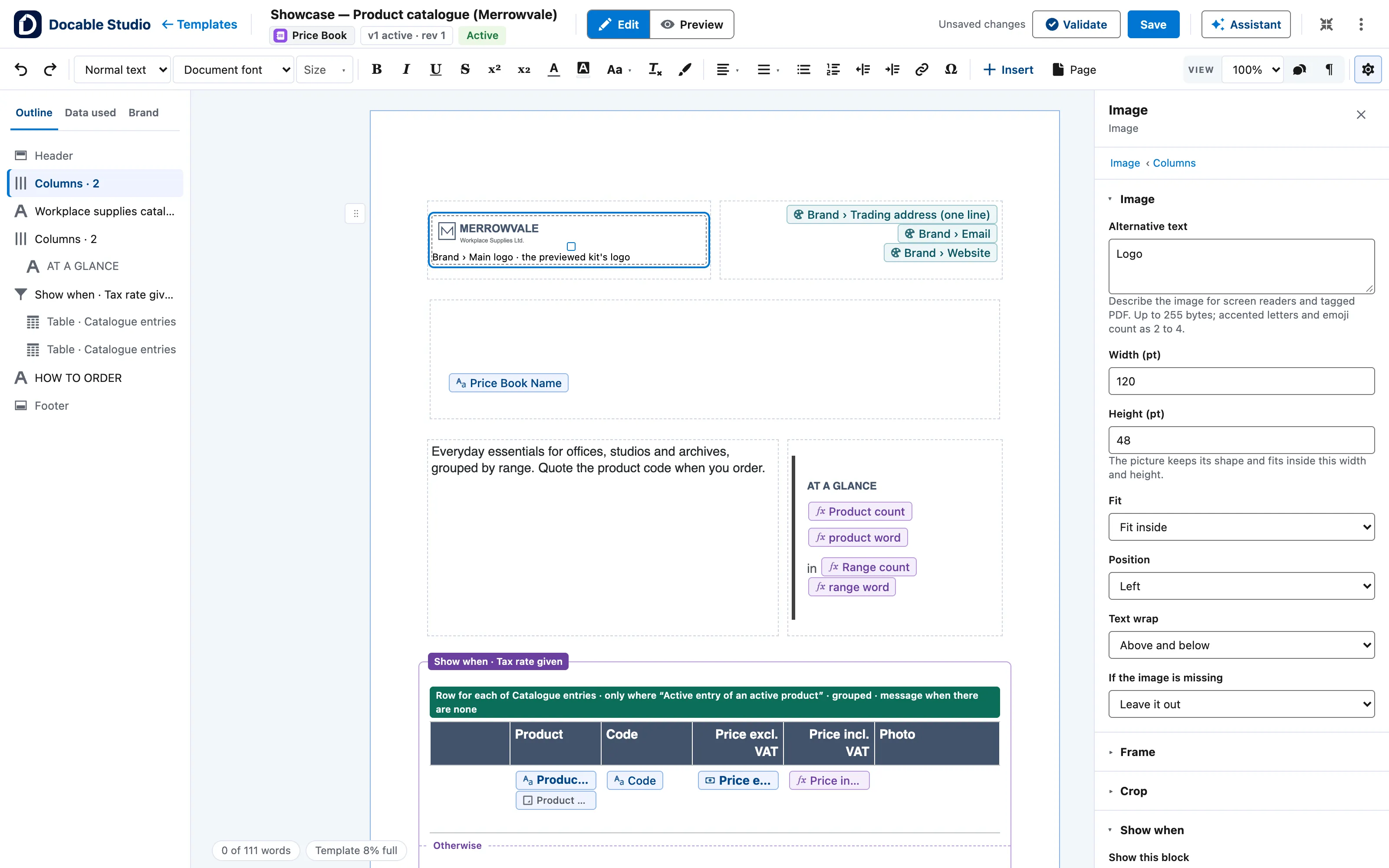Toggle the settings gear panel

(x=1368, y=69)
